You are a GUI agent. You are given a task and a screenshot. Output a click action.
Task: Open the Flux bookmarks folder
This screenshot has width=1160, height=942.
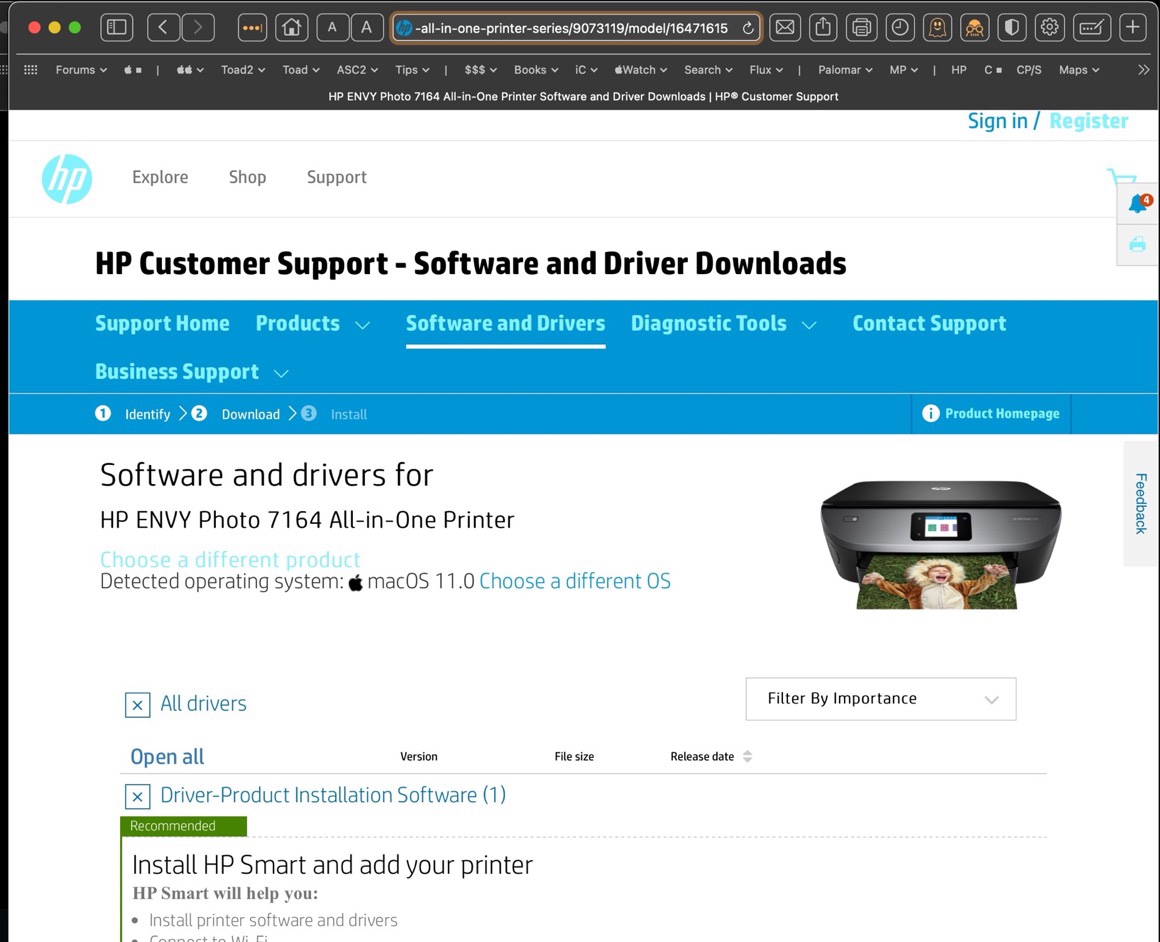[x=766, y=70]
